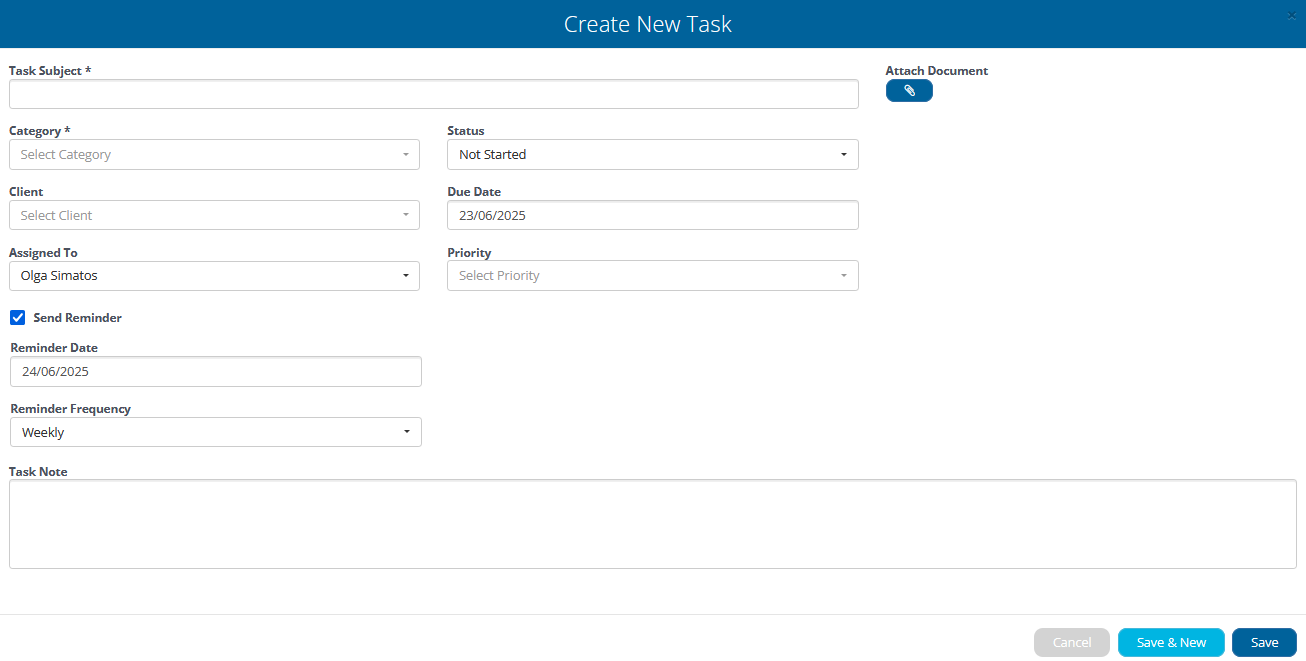Open the Assigned To dropdown

[x=214, y=276]
